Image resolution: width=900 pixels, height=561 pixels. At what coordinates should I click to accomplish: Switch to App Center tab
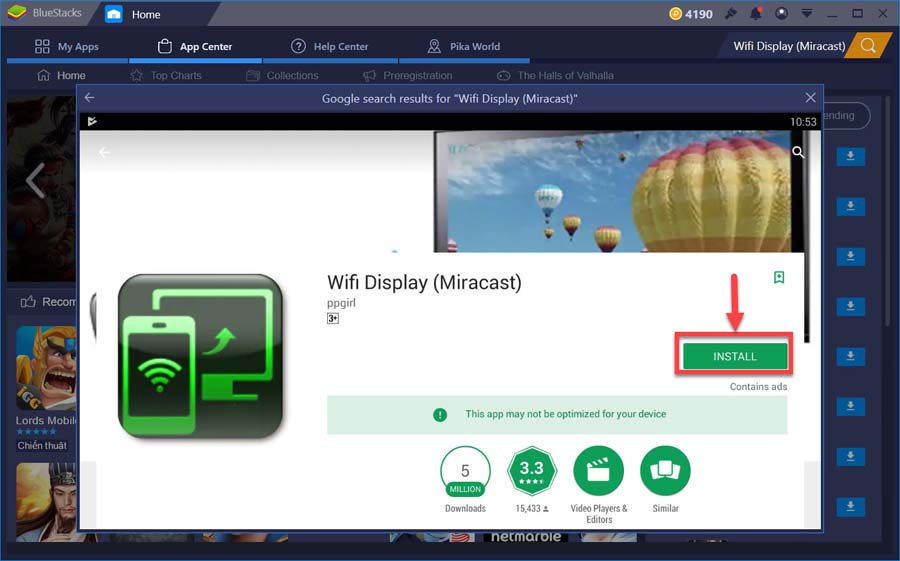click(195, 47)
